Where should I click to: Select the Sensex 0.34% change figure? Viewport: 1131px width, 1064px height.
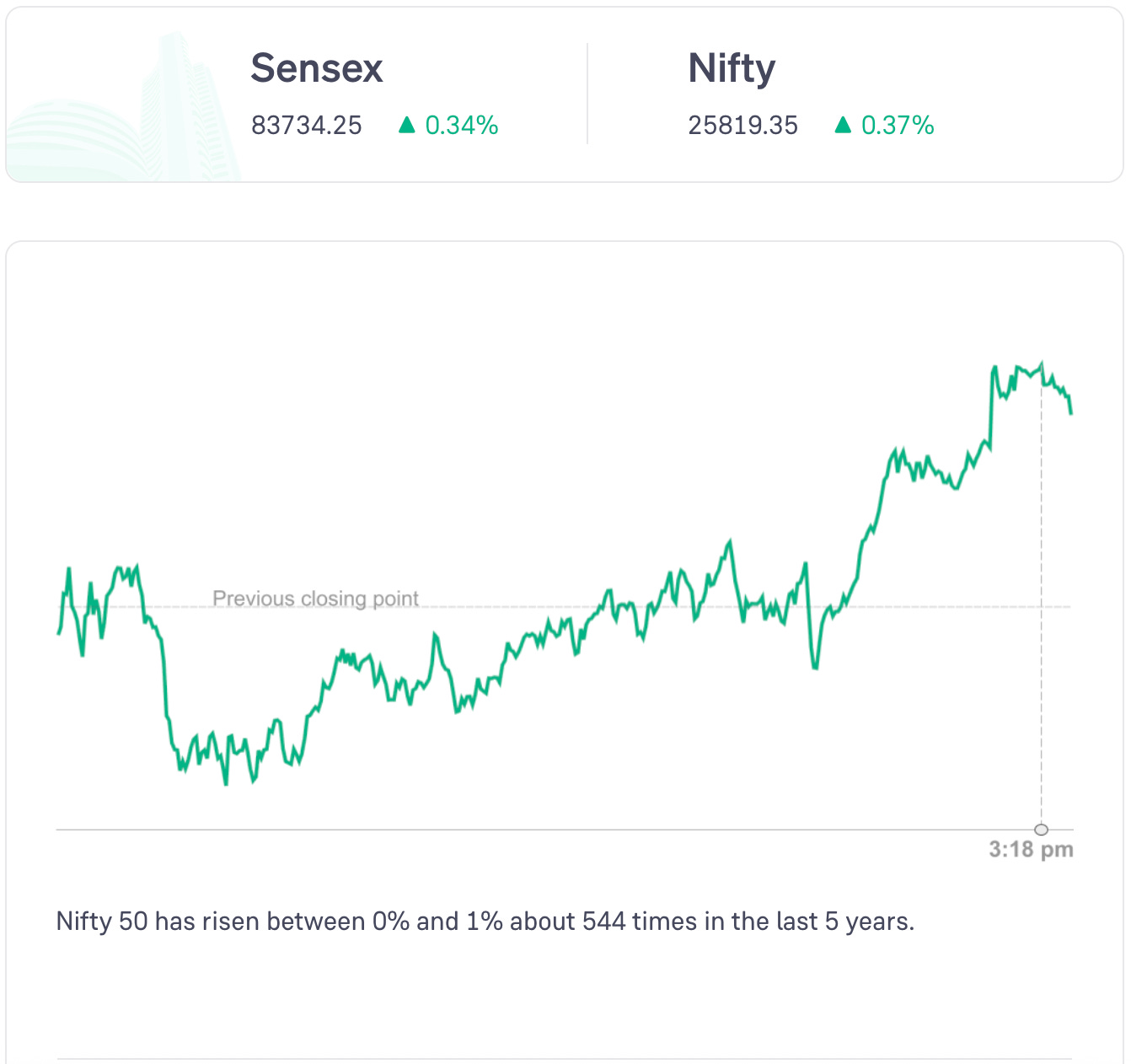tap(462, 126)
